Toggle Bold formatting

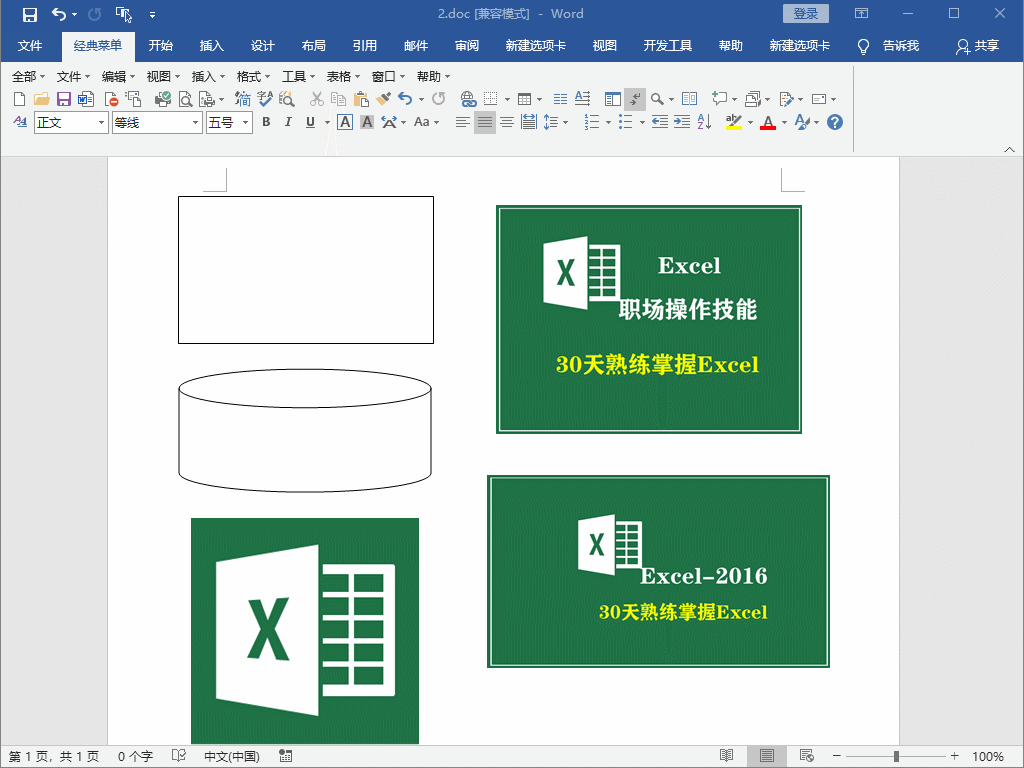click(266, 122)
